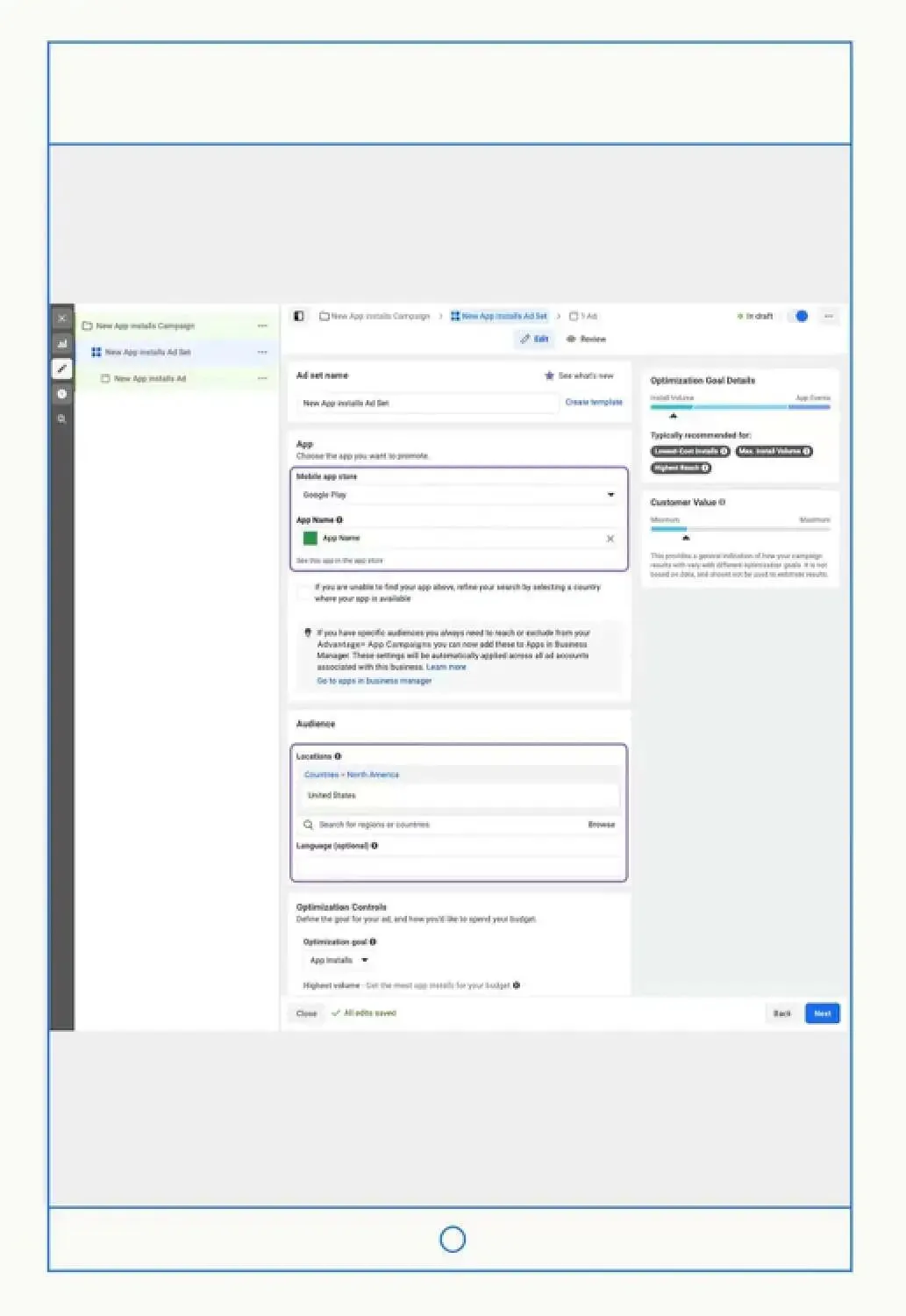The width and height of the screenshot is (906, 1316).
Task: Open the Mobile app store Google Play dropdown
Action: 459,495
